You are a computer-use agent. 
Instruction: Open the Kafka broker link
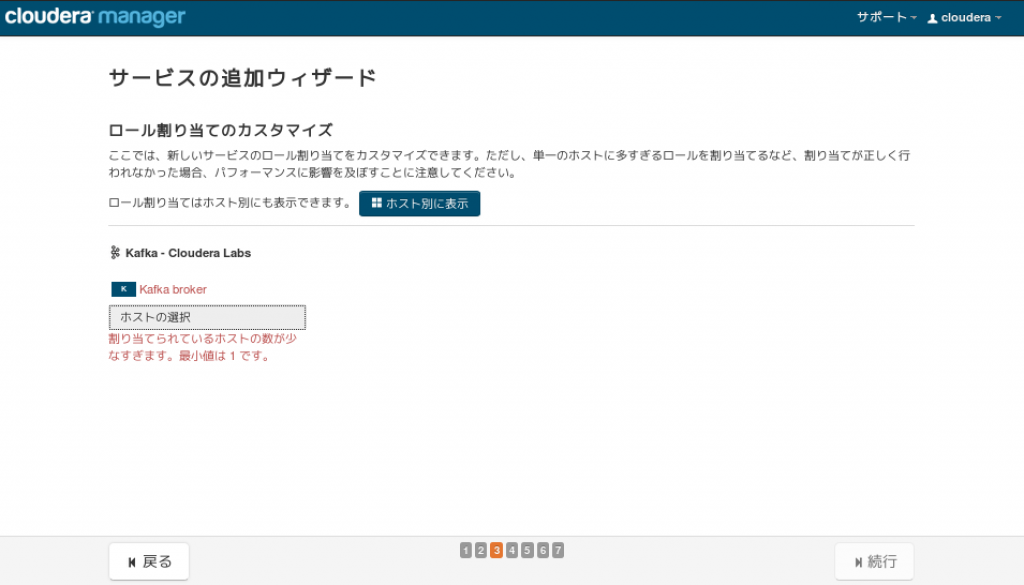click(x=173, y=289)
